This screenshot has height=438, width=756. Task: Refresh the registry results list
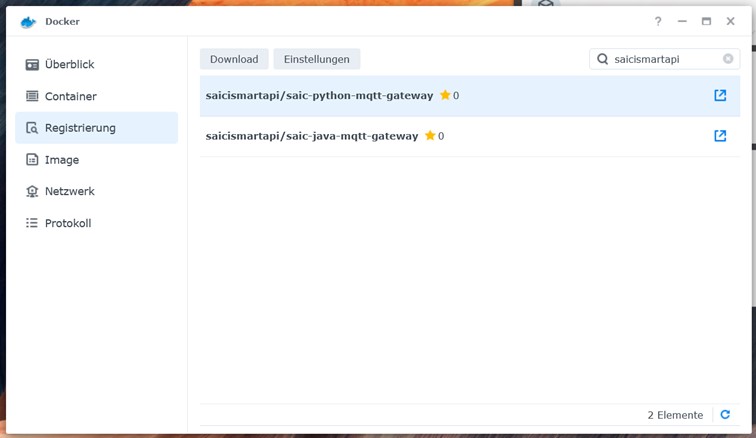point(725,414)
